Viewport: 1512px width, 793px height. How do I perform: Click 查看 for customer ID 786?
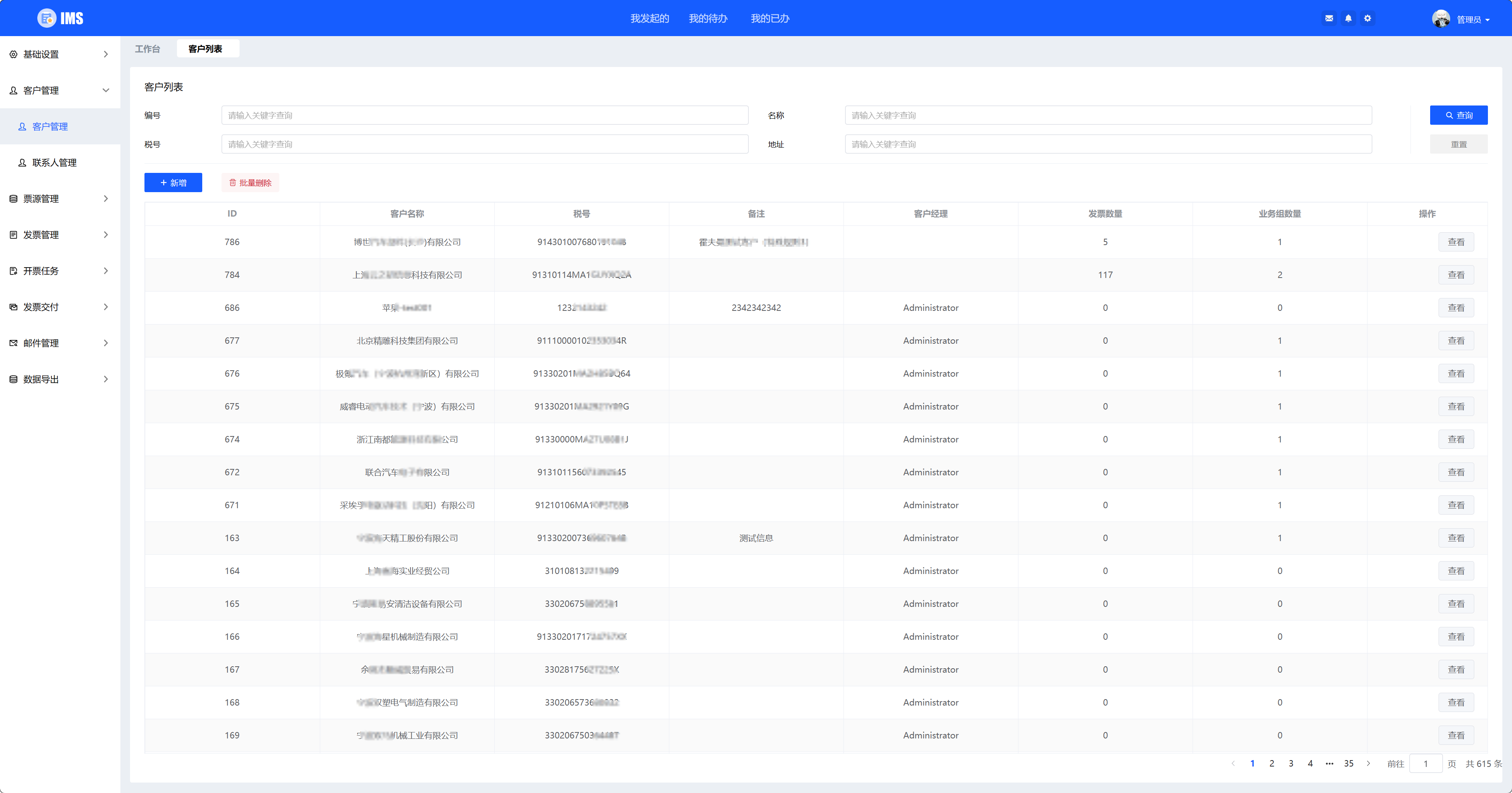1456,241
